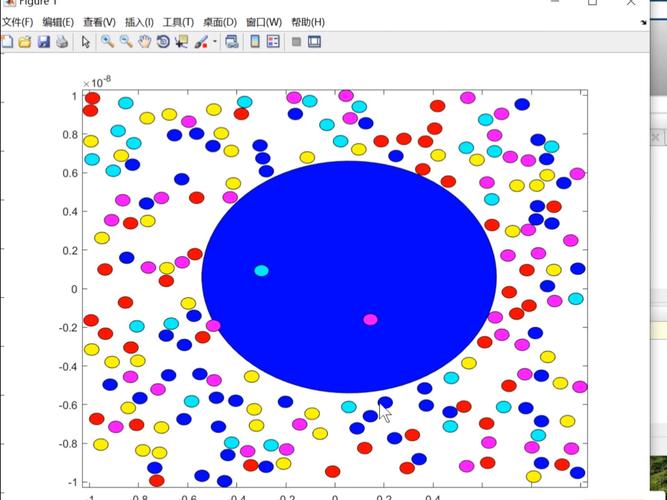Open the 桌面(D) menu
Screen dimensions: 667x500
click(x=220, y=22)
